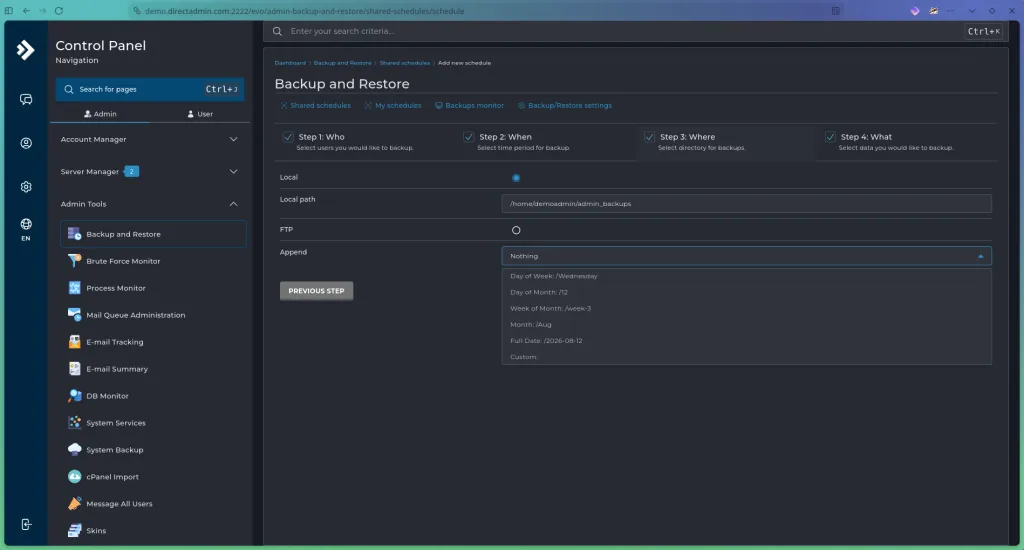Switch to the Admin tab

coord(100,114)
